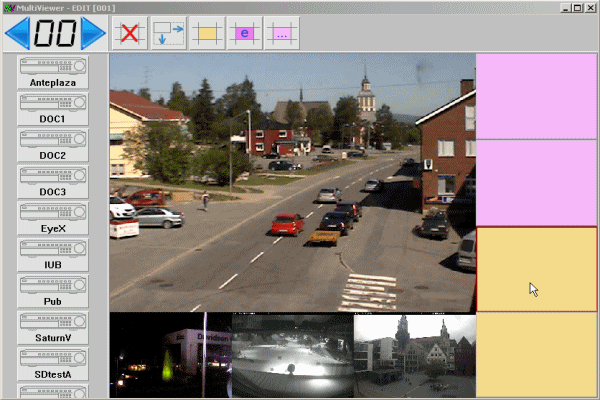Close the MultiViewer window
Image resolution: width=600 pixels, height=400 pixels.
[590, 8]
